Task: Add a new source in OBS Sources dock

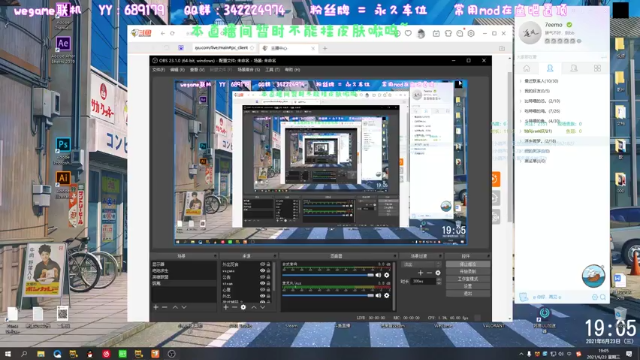Action: [x=226, y=307]
